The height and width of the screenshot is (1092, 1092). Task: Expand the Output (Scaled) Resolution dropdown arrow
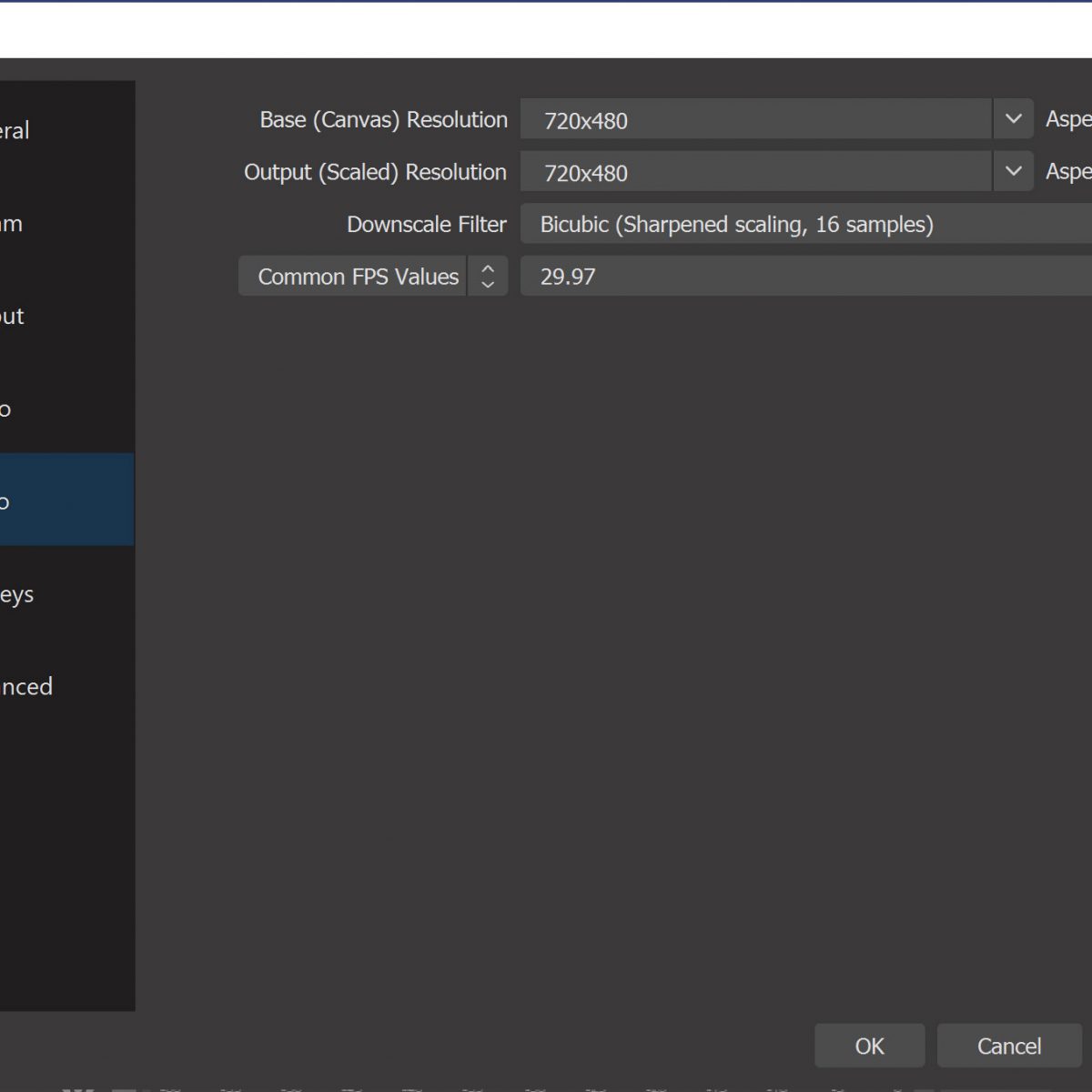click(x=1013, y=172)
